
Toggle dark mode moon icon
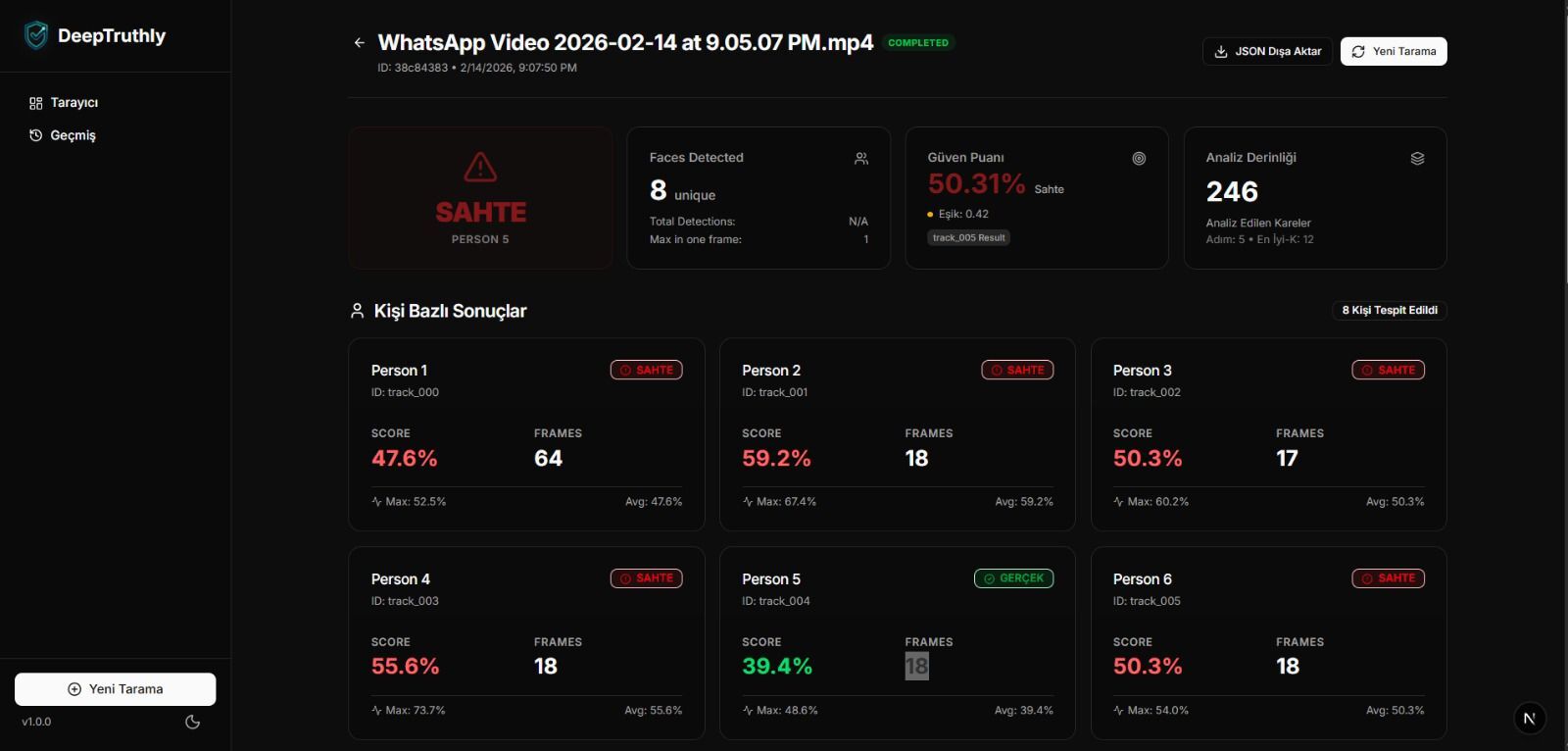coord(192,723)
